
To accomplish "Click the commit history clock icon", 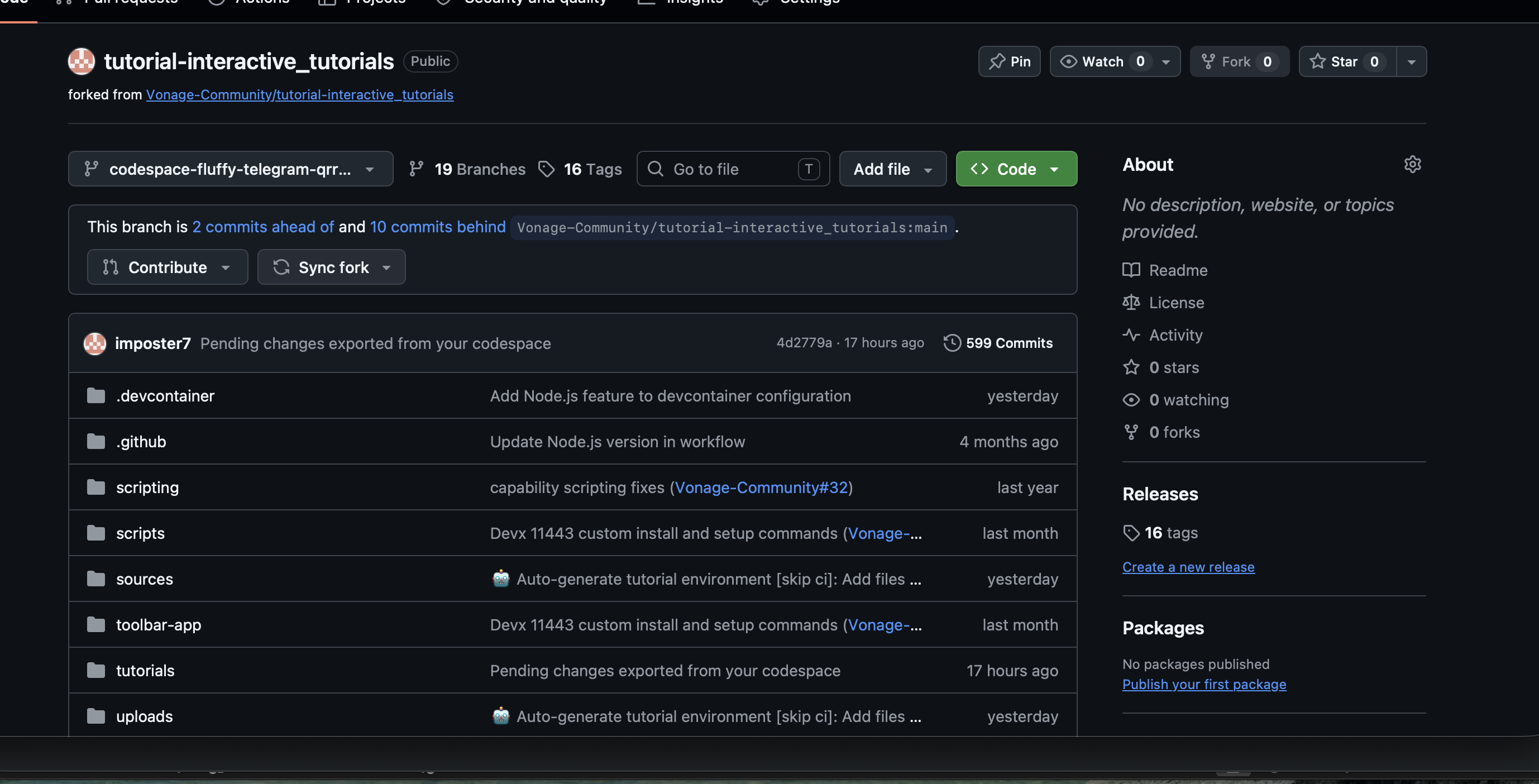I will (x=952, y=343).
